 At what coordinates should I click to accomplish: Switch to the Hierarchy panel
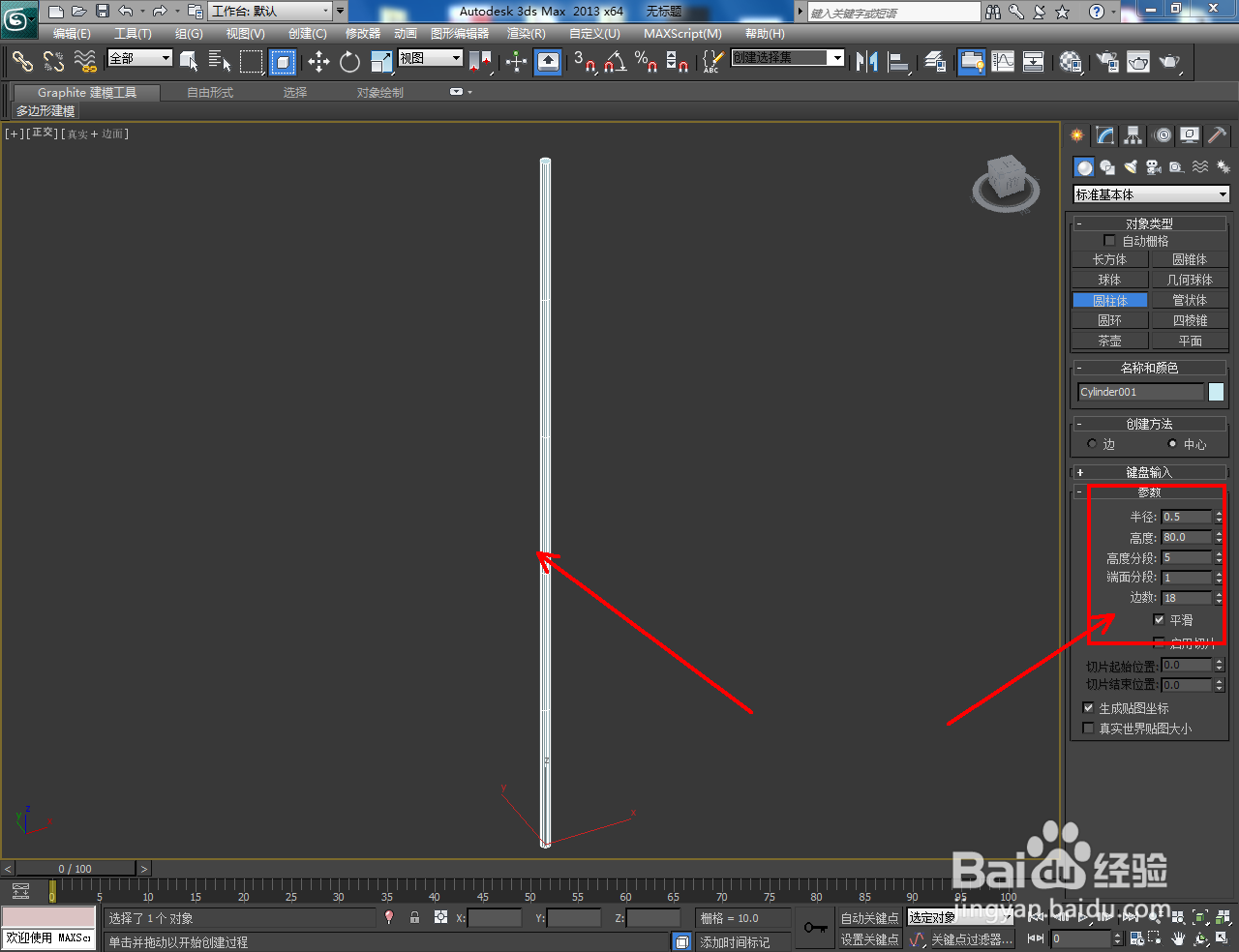(x=1132, y=135)
